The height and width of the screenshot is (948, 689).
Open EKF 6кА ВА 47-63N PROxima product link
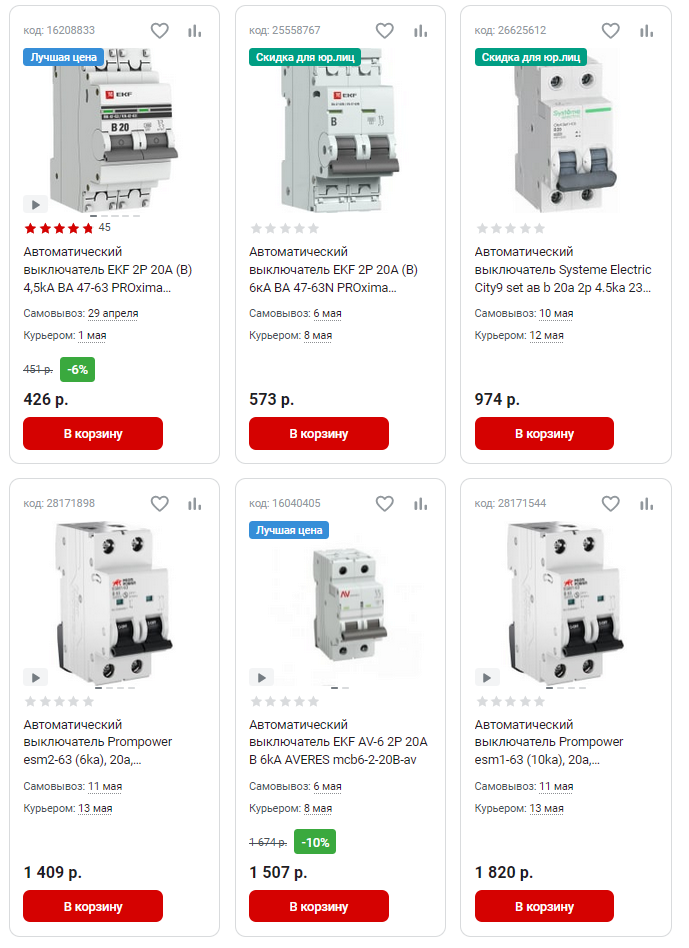tap(333, 270)
